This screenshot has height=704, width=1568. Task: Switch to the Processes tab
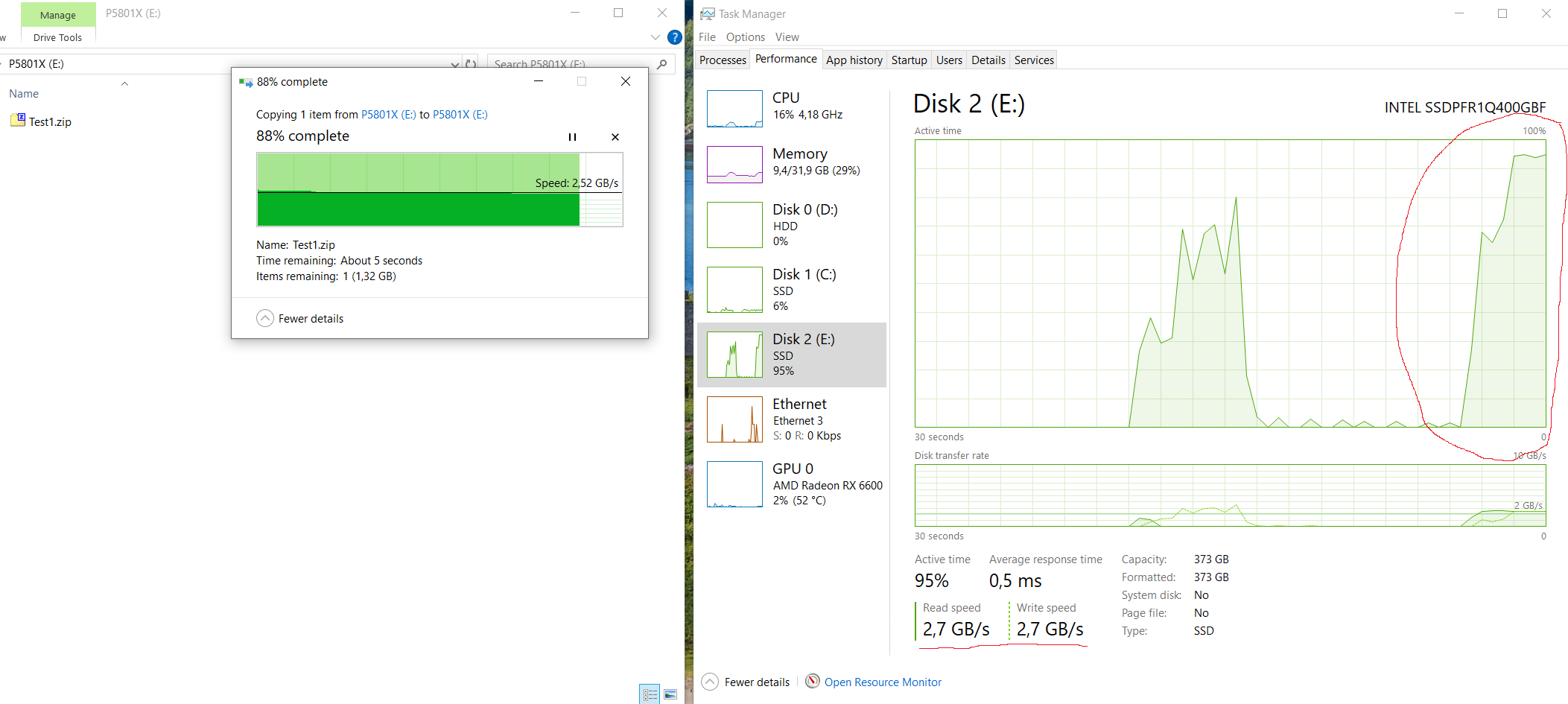click(x=723, y=60)
